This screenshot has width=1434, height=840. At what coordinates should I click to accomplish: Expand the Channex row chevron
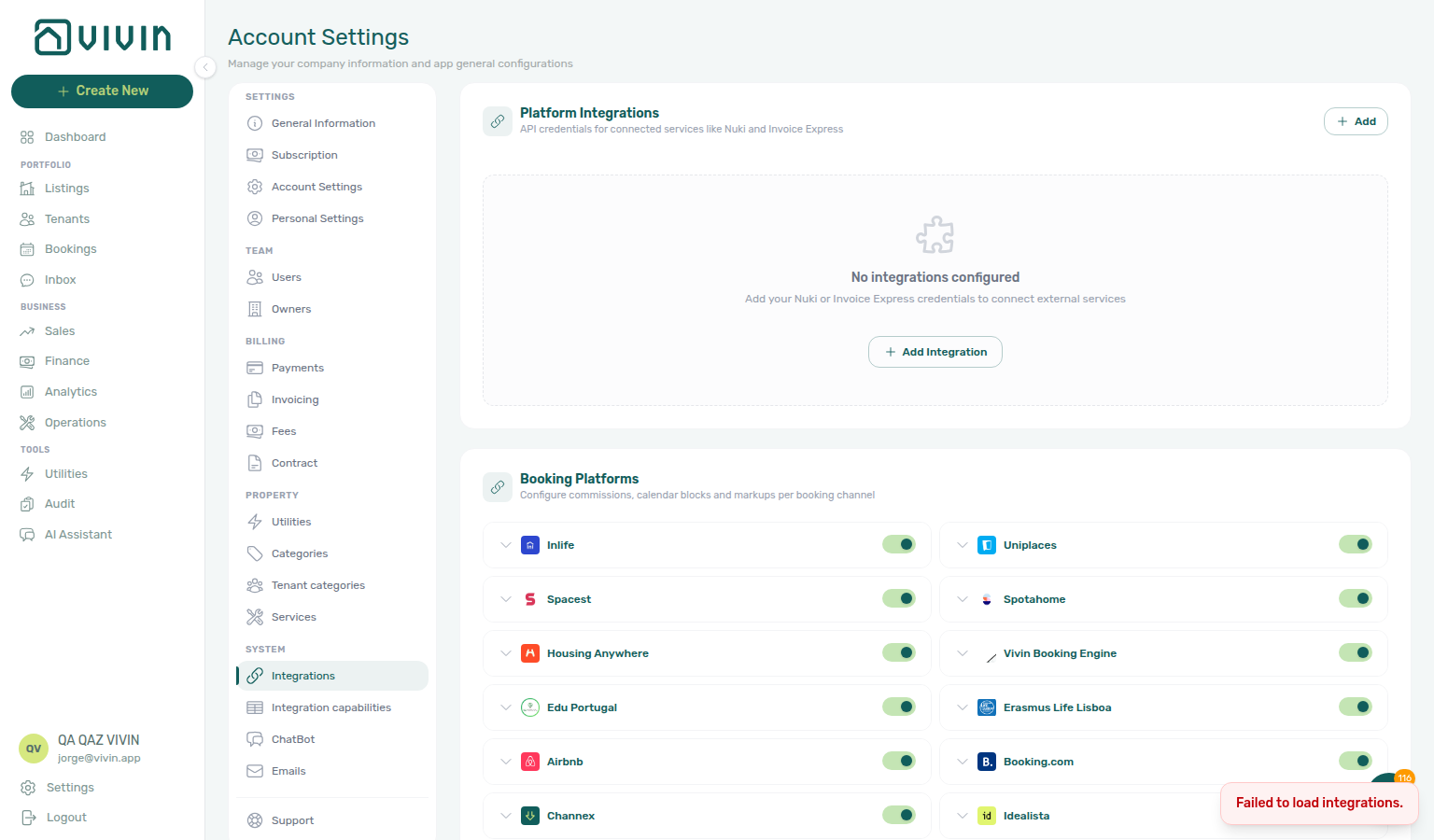pos(506,816)
